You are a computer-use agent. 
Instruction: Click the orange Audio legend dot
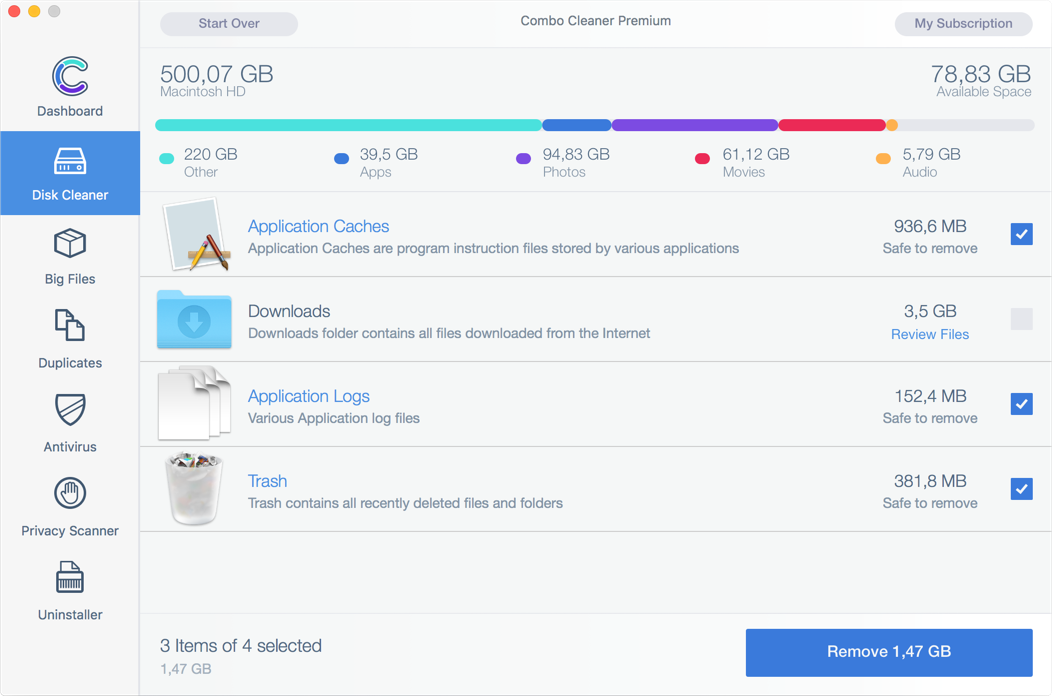tap(884, 158)
